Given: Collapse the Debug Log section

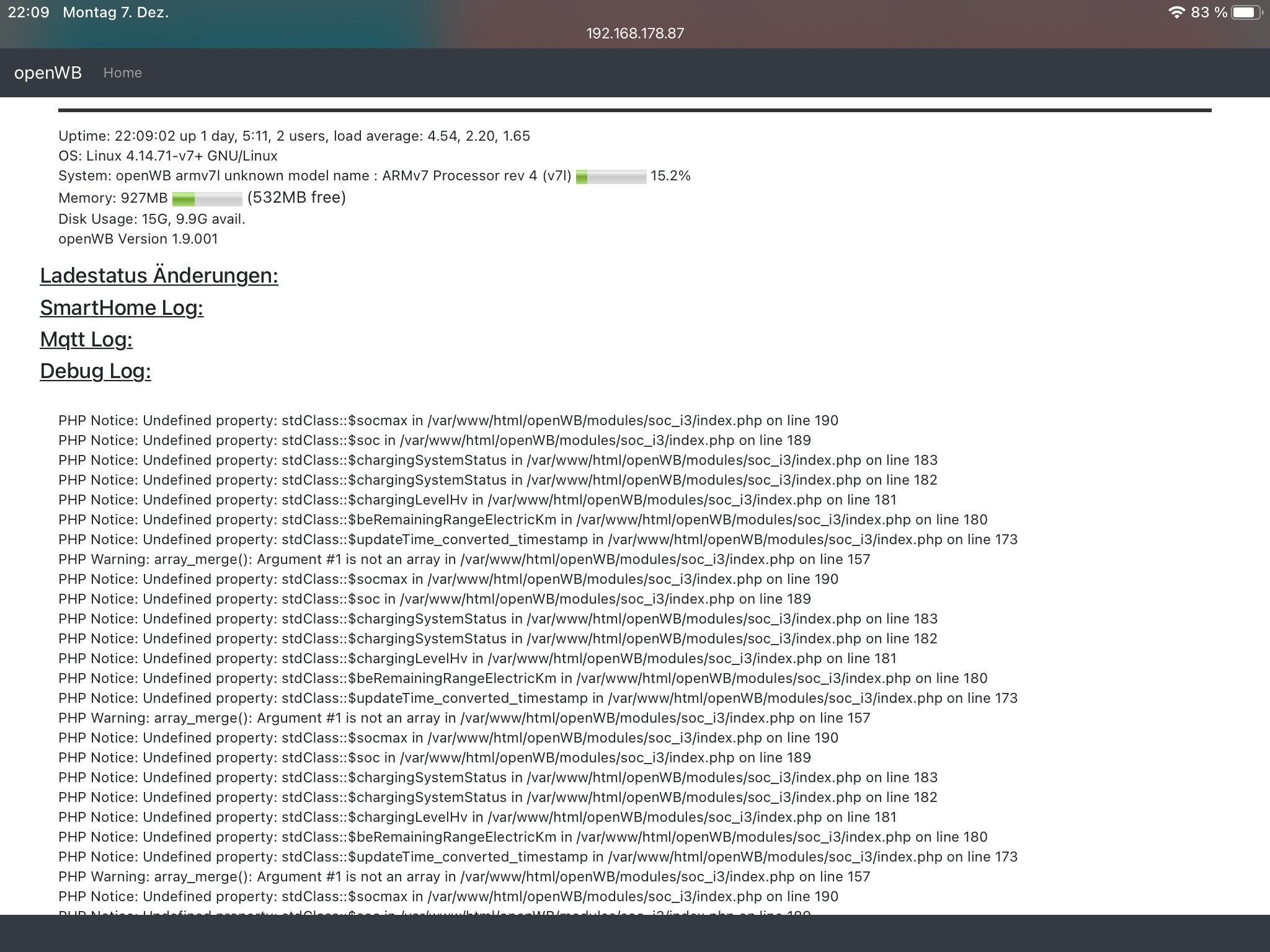Looking at the screenshot, I should [95, 371].
